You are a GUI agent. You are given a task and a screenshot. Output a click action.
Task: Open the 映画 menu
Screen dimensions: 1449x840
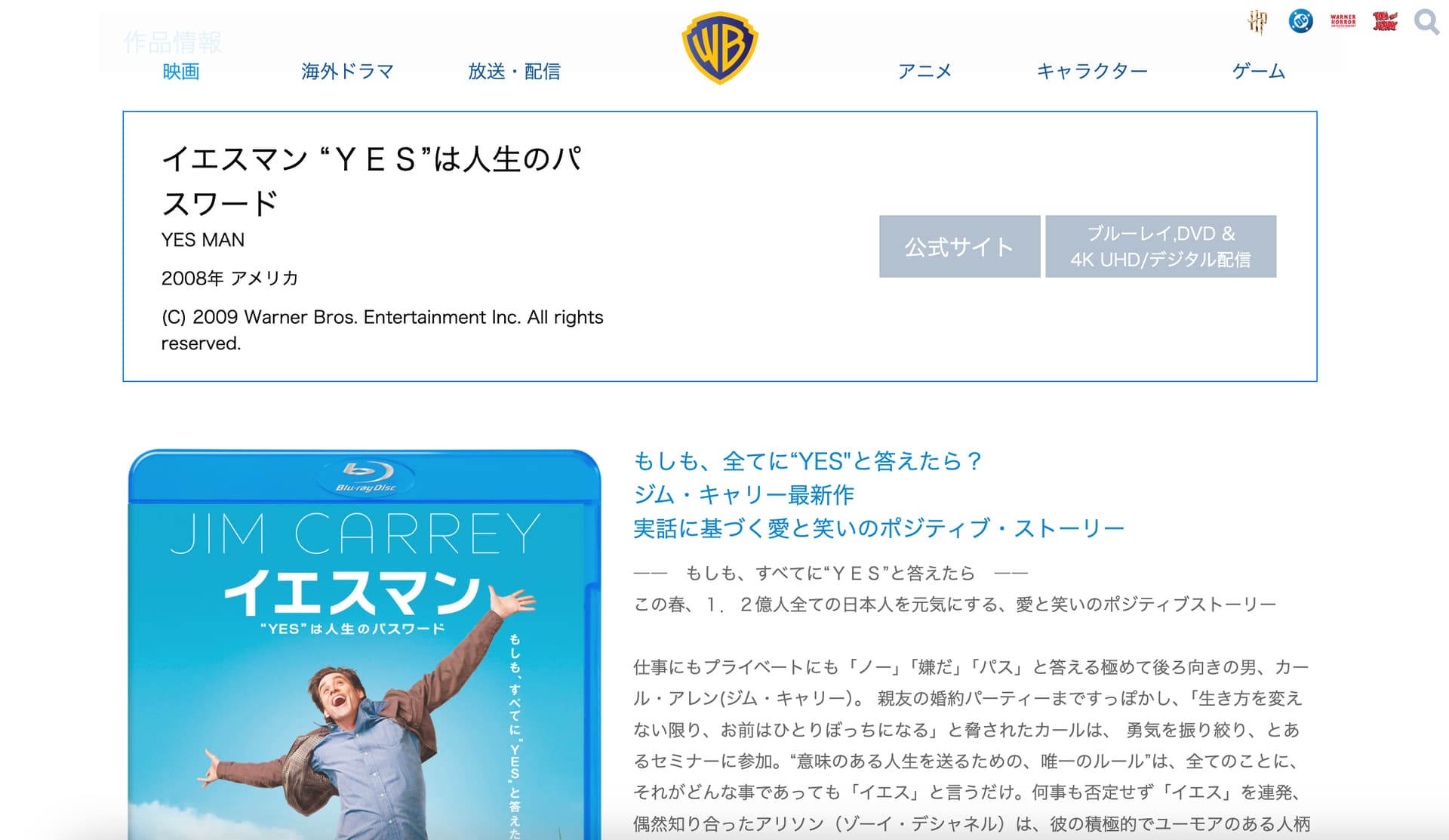coord(181,71)
